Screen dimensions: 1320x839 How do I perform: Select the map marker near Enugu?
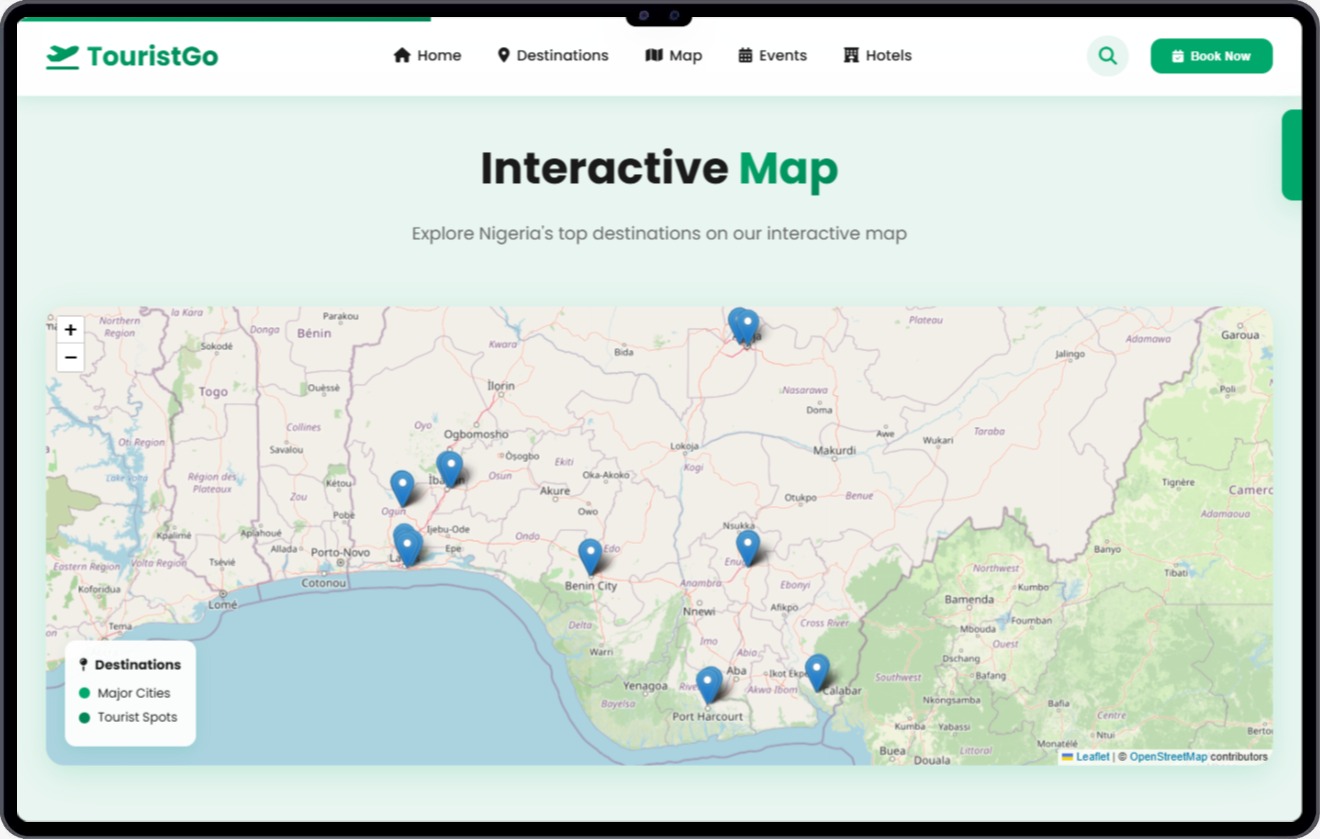748,548
